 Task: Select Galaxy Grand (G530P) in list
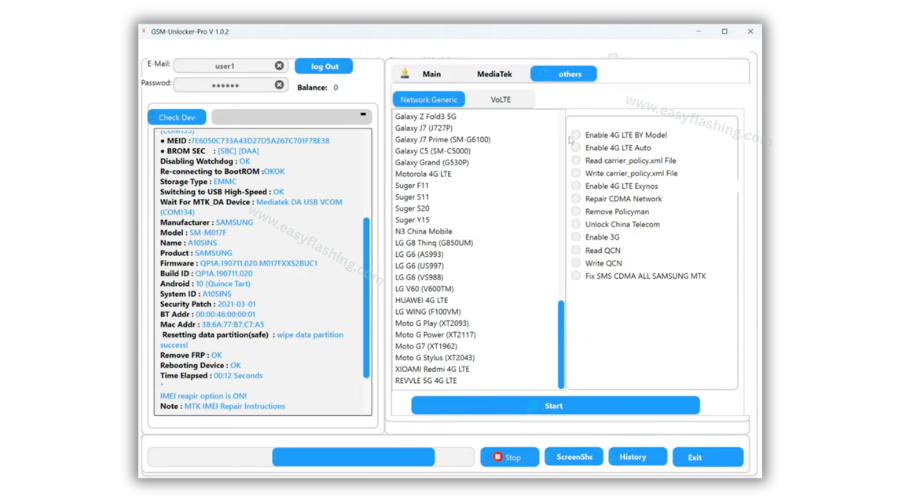click(432, 162)
